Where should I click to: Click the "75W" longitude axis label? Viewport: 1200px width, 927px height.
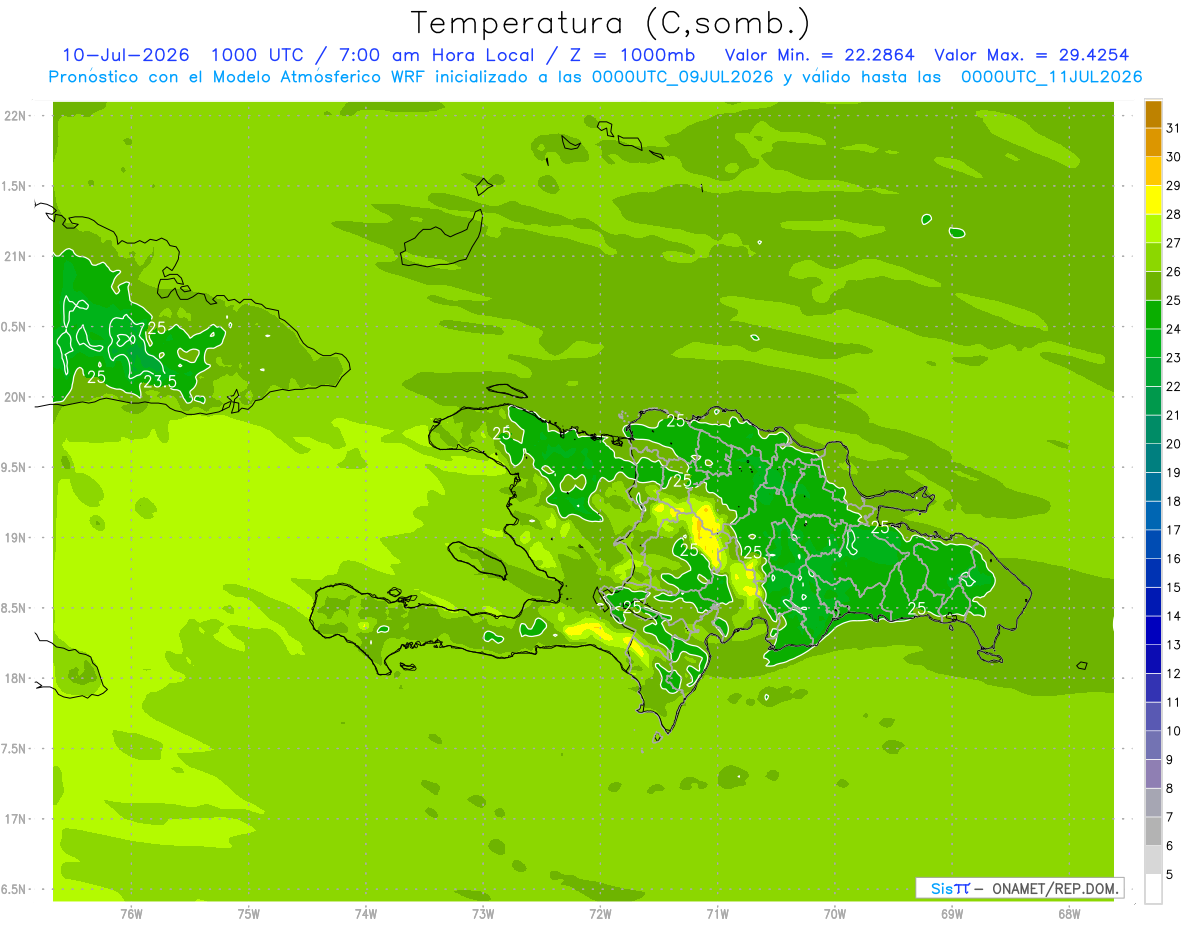pos(249,913)
